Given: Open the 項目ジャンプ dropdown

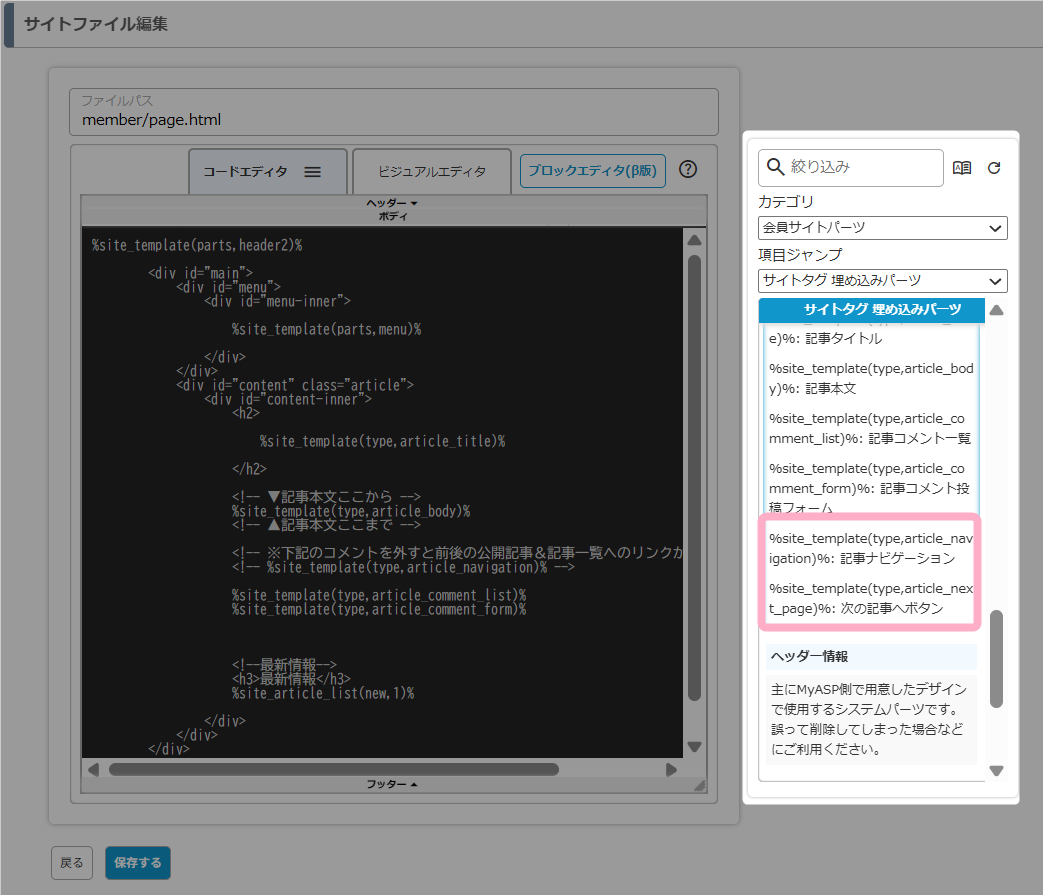Looking at the screenshot, I should pos(882,281).
